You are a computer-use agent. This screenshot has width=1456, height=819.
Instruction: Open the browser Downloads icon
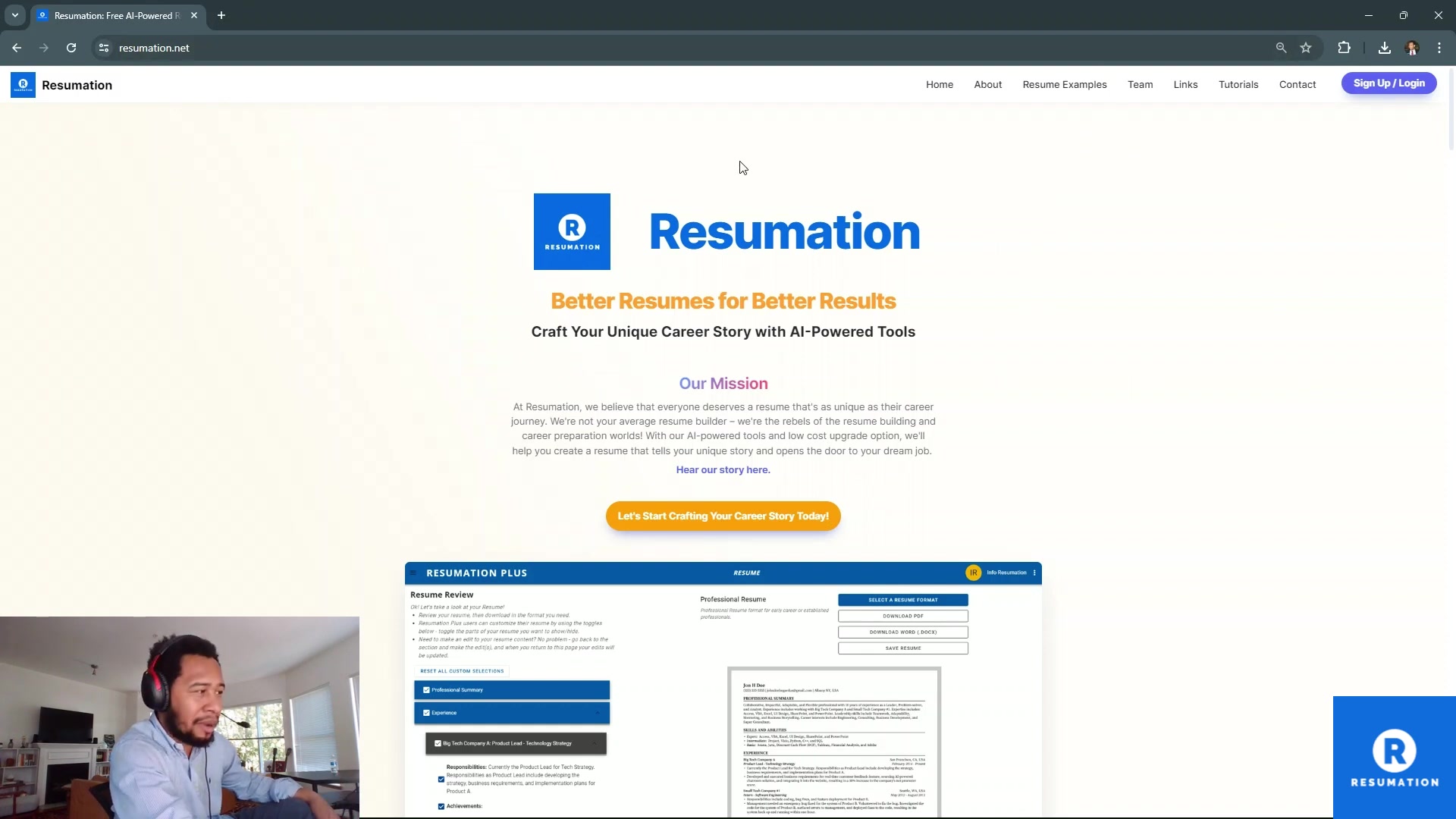click(1385, 48)
